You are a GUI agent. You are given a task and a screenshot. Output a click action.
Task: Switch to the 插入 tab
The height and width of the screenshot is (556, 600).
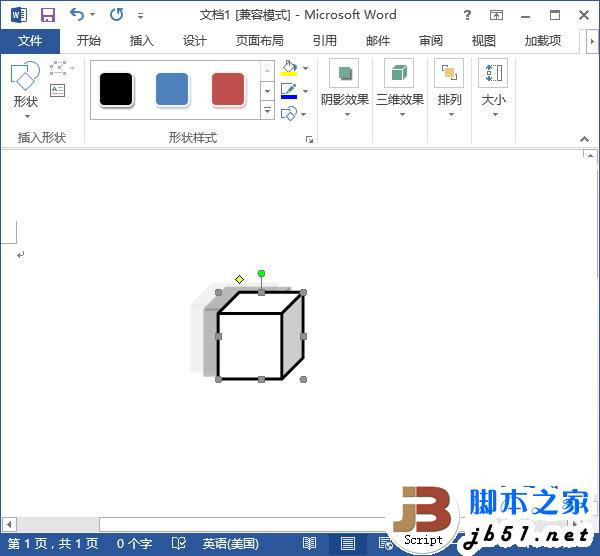click(141, 41)
